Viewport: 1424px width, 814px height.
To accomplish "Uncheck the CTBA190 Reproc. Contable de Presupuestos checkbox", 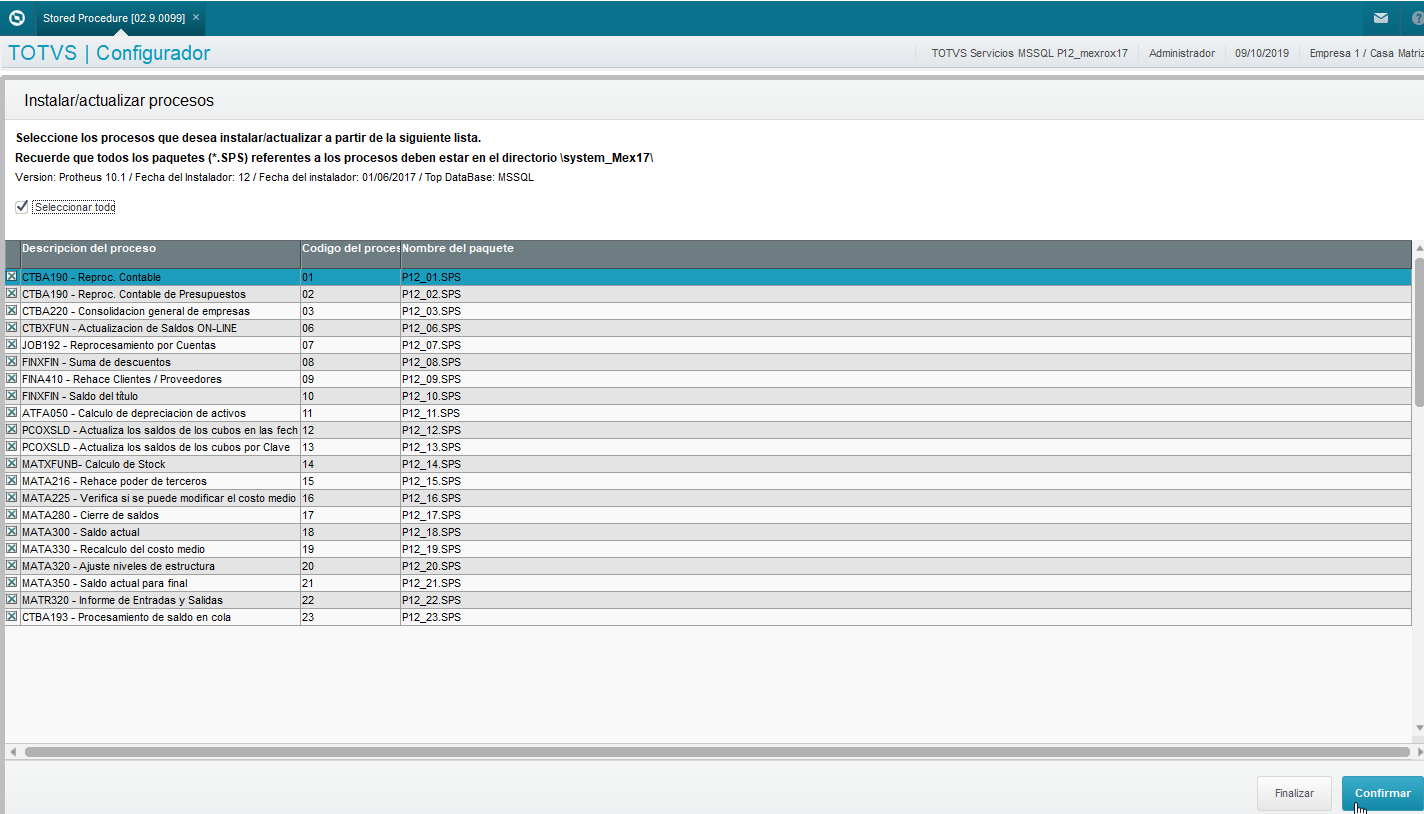I will pos(12,293).
